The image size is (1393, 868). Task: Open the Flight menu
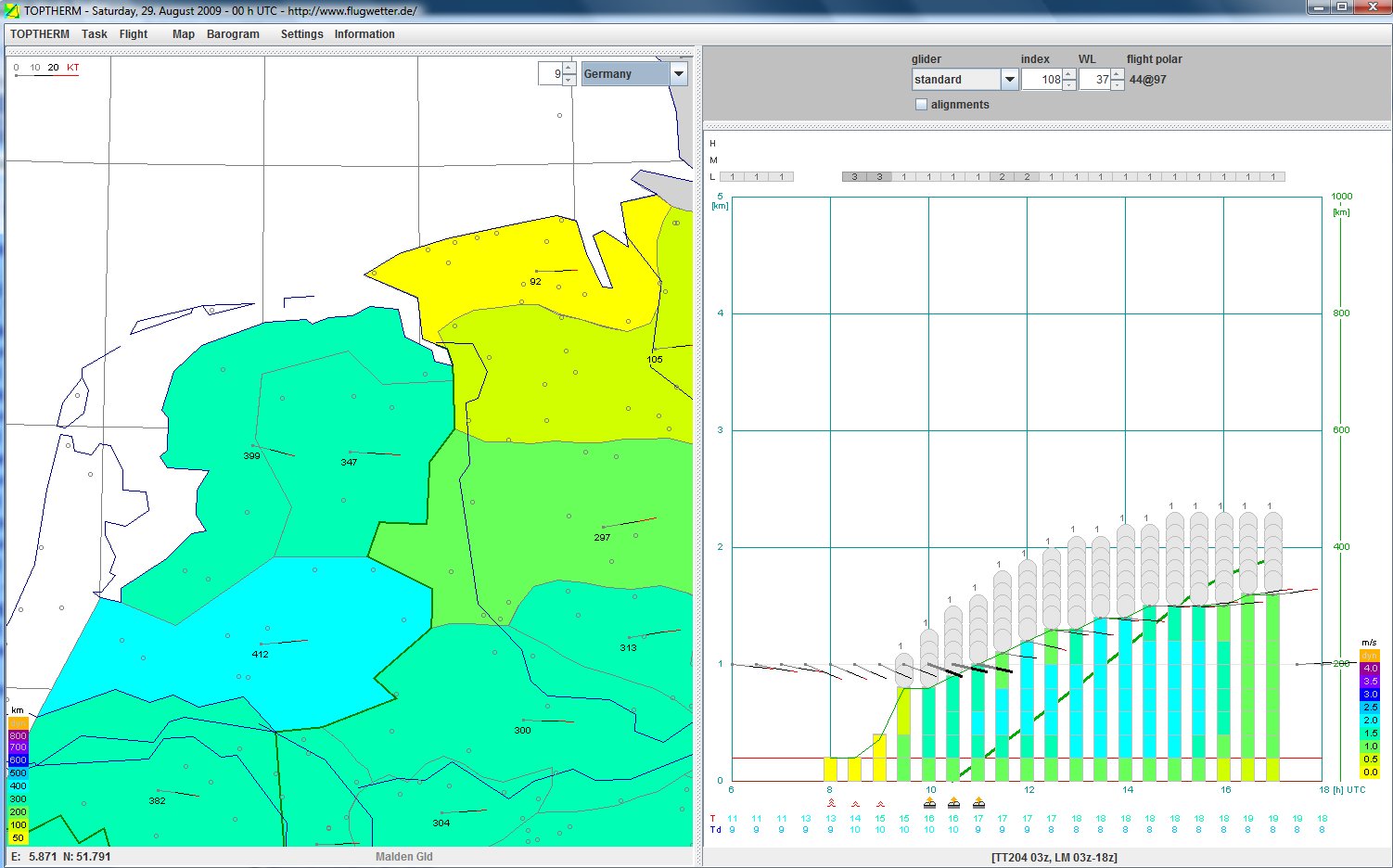[x=134, y=34]
